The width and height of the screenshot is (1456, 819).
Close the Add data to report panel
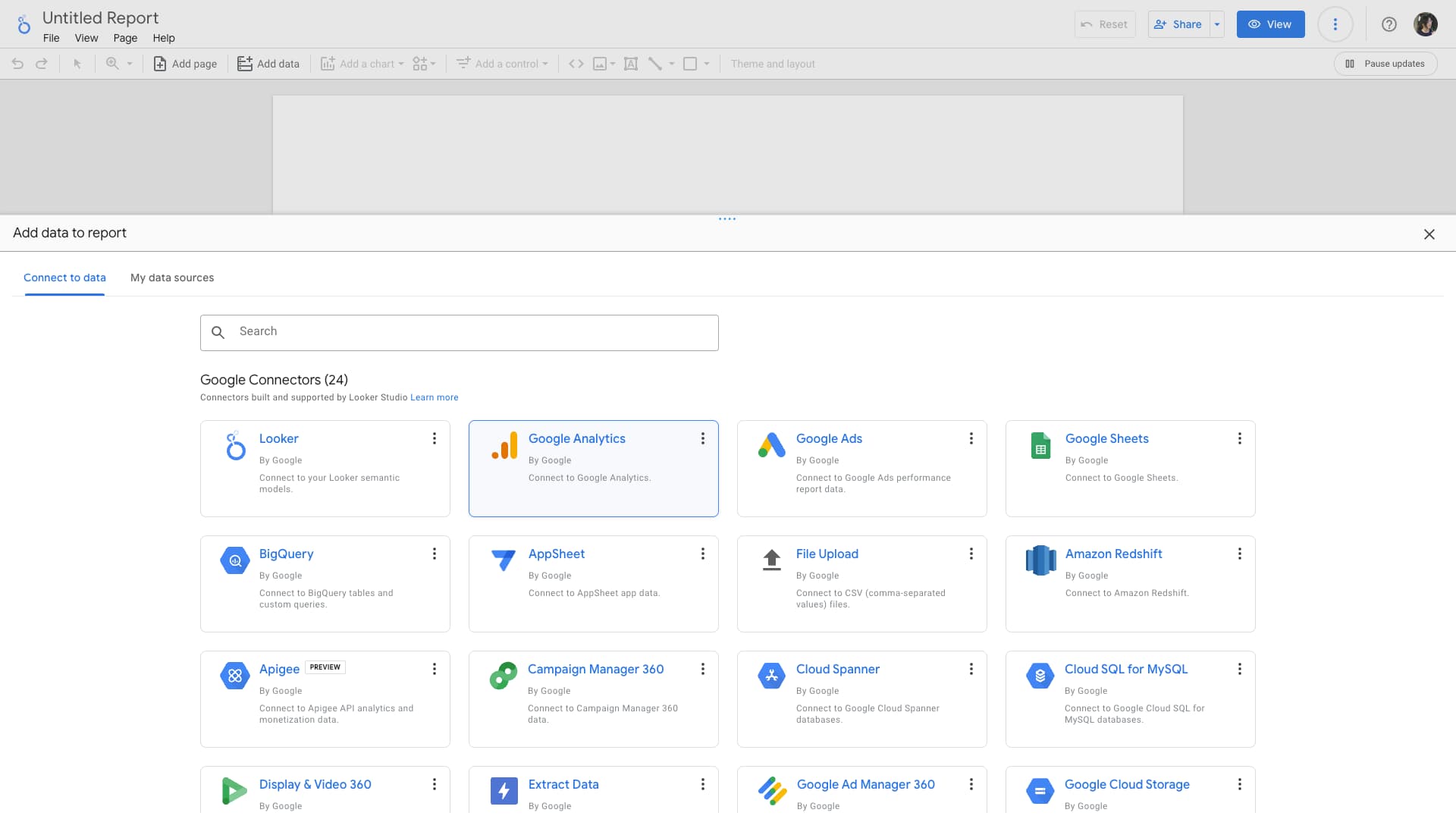click(1429, 234)
